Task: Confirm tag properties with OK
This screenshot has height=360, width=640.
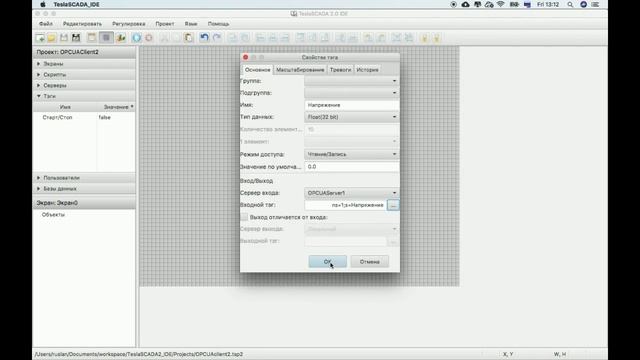Action: point(328,262)
